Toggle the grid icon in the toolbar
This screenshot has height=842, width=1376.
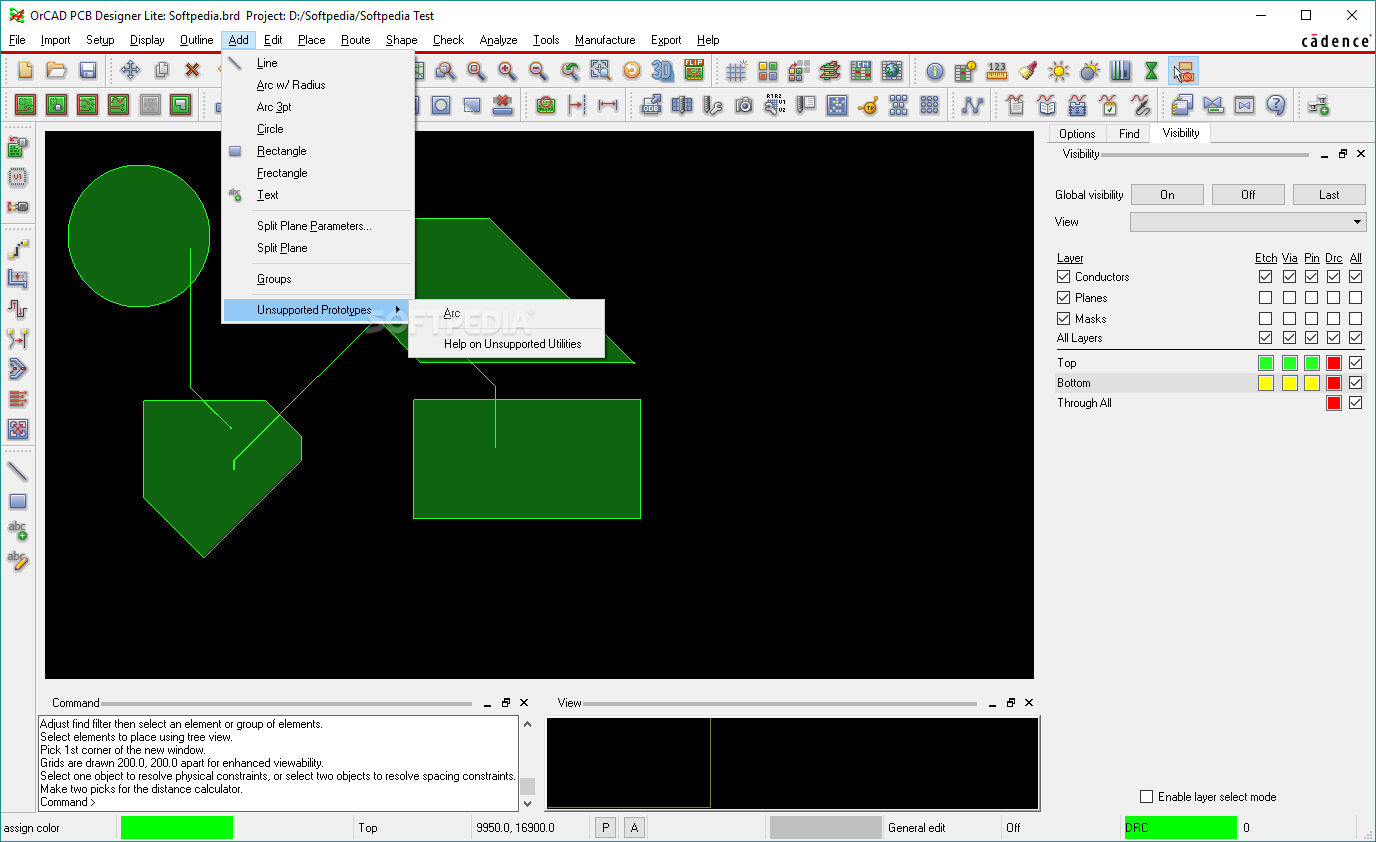(x=737, y=71)
